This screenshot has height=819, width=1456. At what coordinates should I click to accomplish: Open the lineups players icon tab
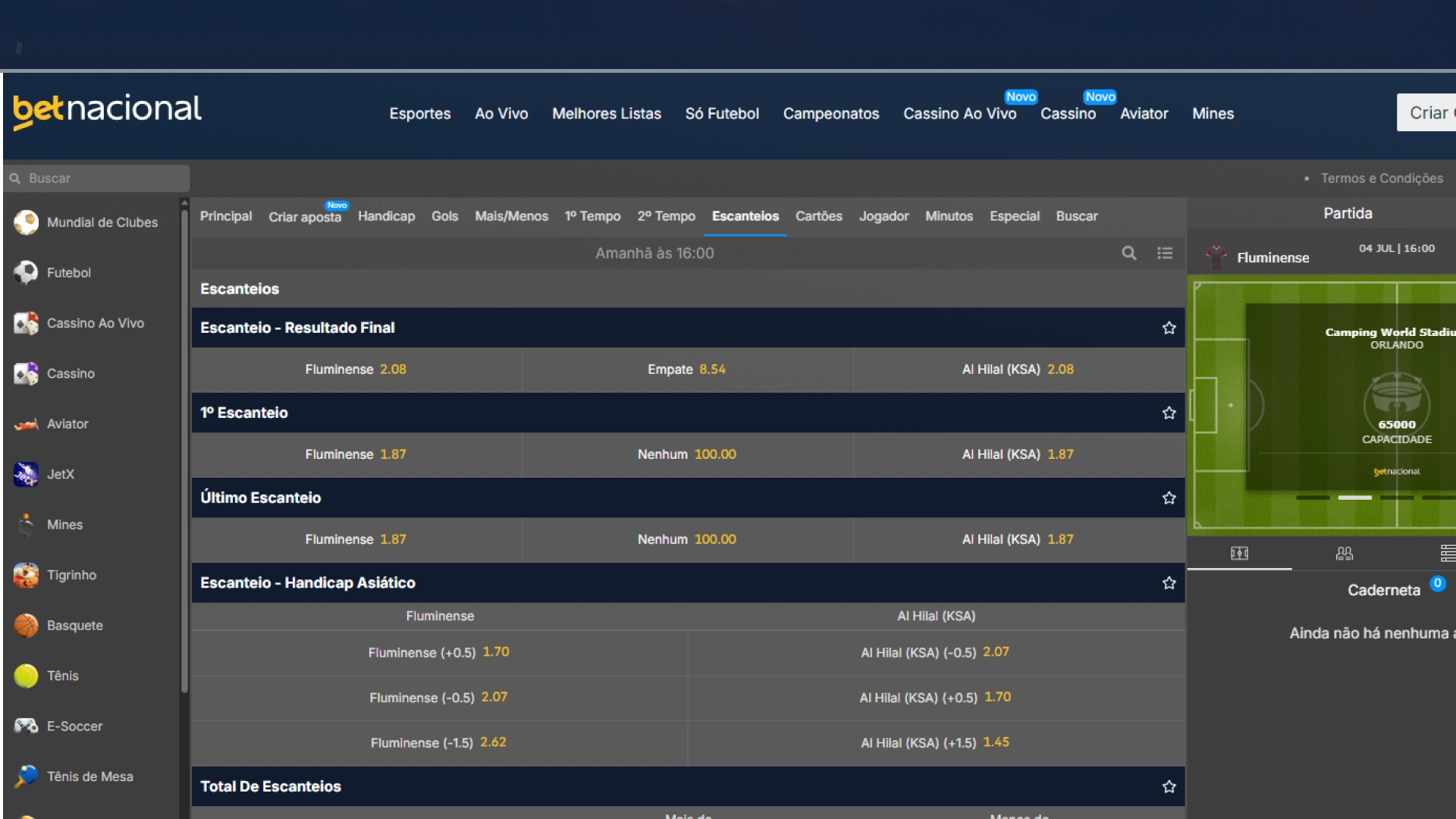tap(1344, 554)
